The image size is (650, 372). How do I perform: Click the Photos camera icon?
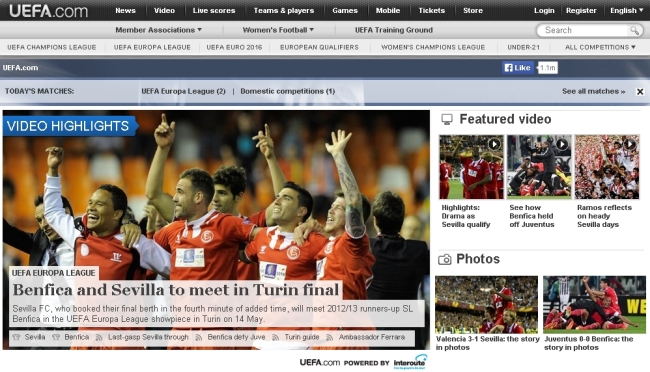pos(444,260)
